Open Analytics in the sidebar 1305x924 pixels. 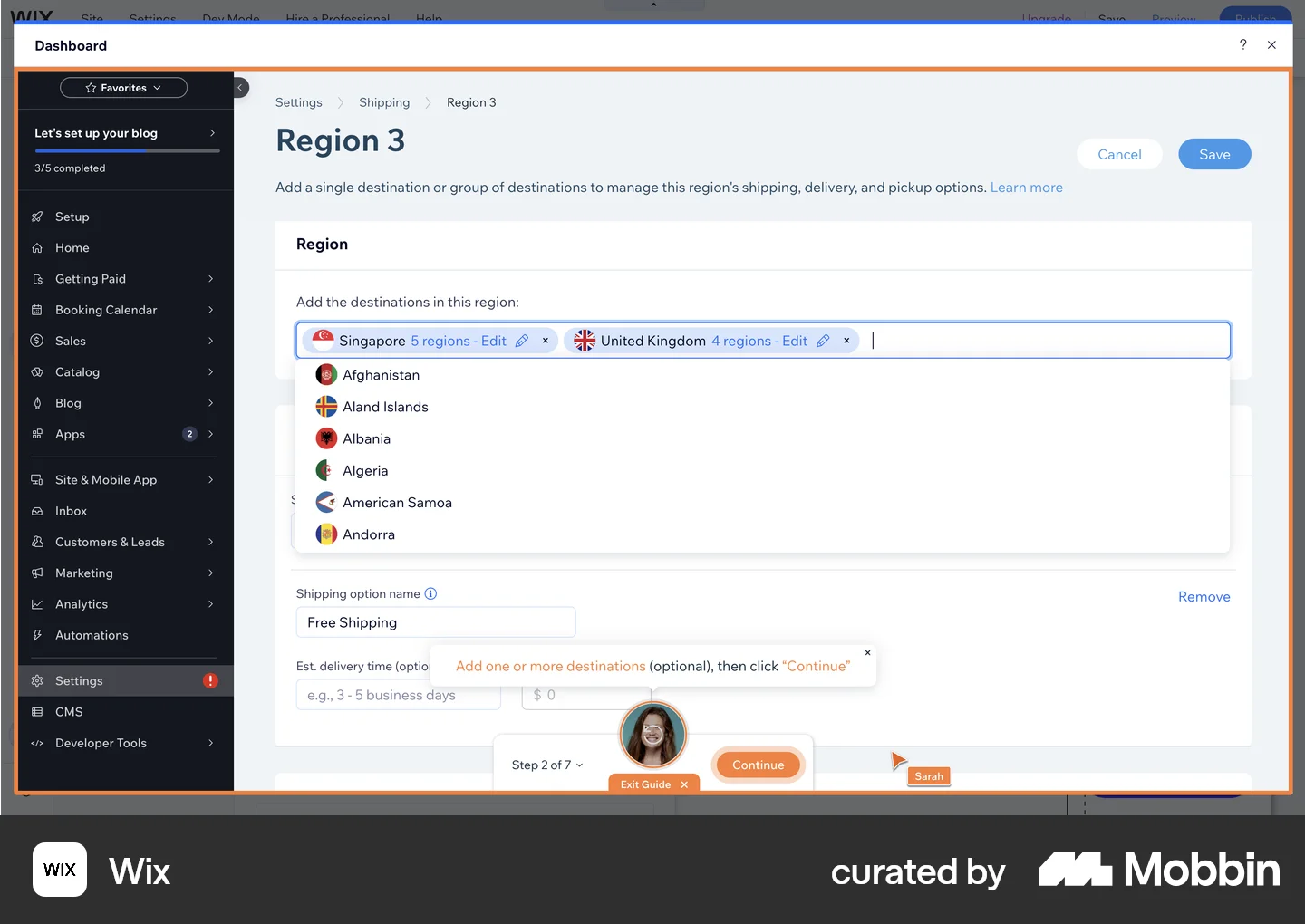point(126,604)
